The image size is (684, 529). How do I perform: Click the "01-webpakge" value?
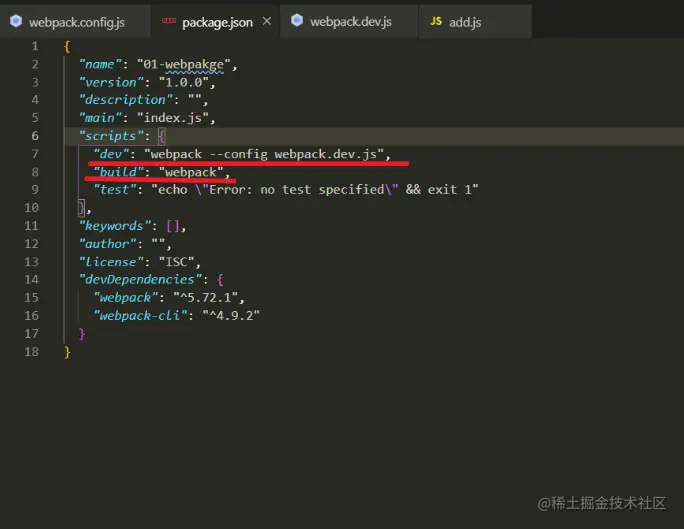(184, 65)
